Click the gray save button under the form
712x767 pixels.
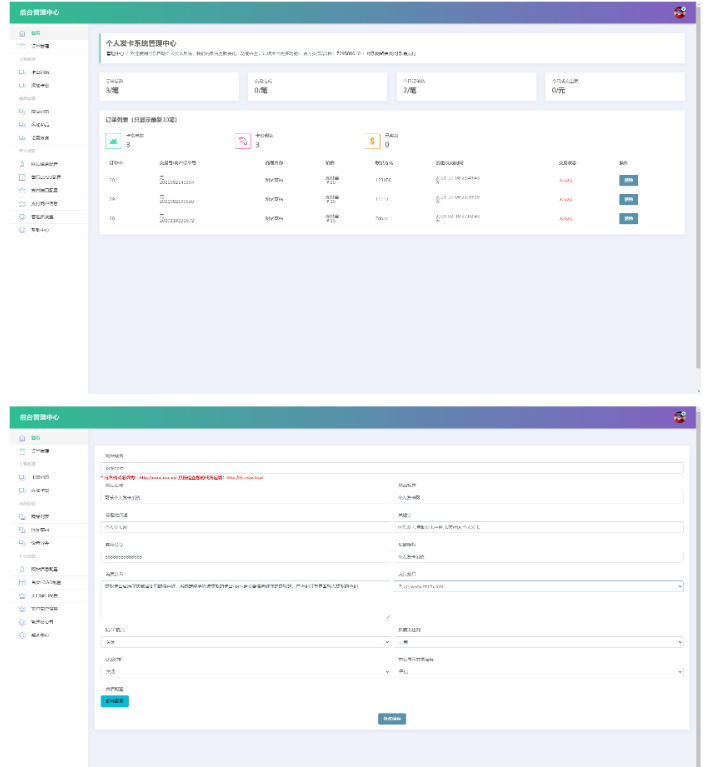coord(391,719)
